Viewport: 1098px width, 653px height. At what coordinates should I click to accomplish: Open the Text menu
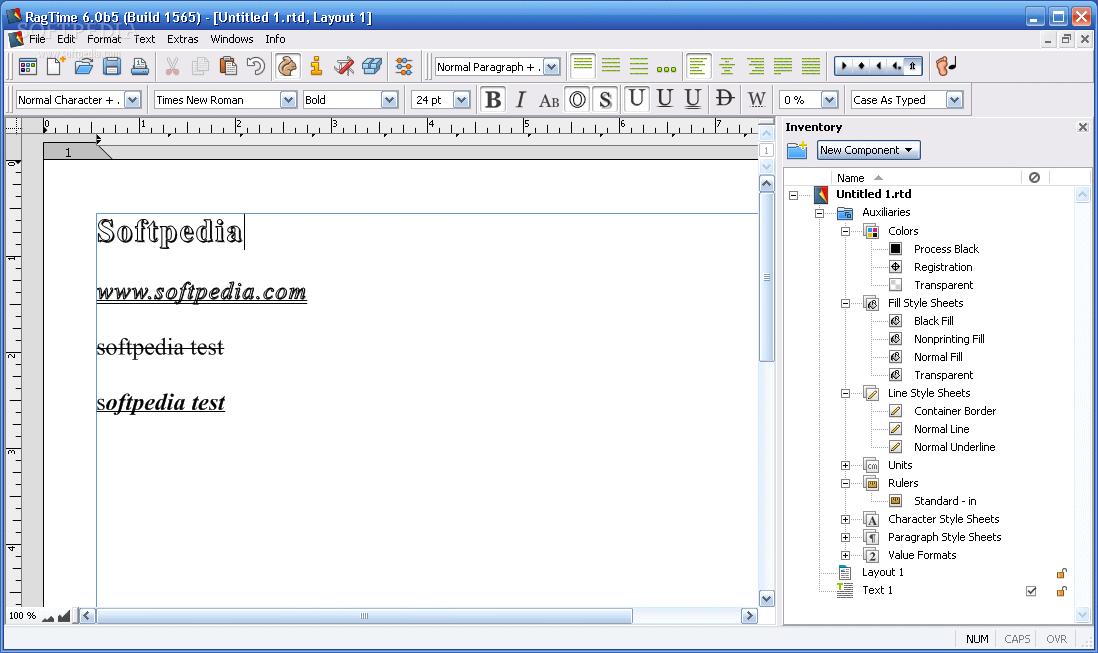[x=144, y=39]
